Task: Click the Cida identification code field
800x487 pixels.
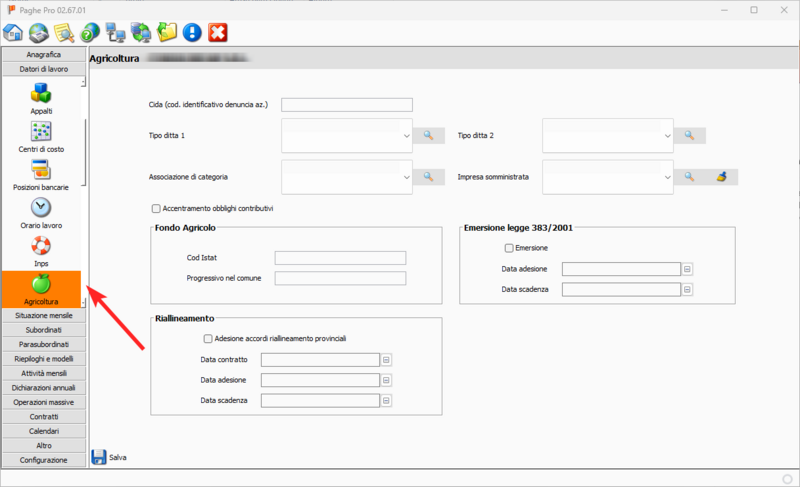Action: (347, 104)
